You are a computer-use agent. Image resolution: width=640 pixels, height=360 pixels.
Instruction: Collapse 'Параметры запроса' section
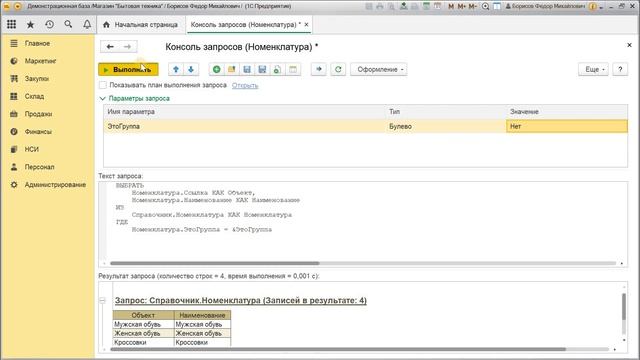click(x=103, y=98)
